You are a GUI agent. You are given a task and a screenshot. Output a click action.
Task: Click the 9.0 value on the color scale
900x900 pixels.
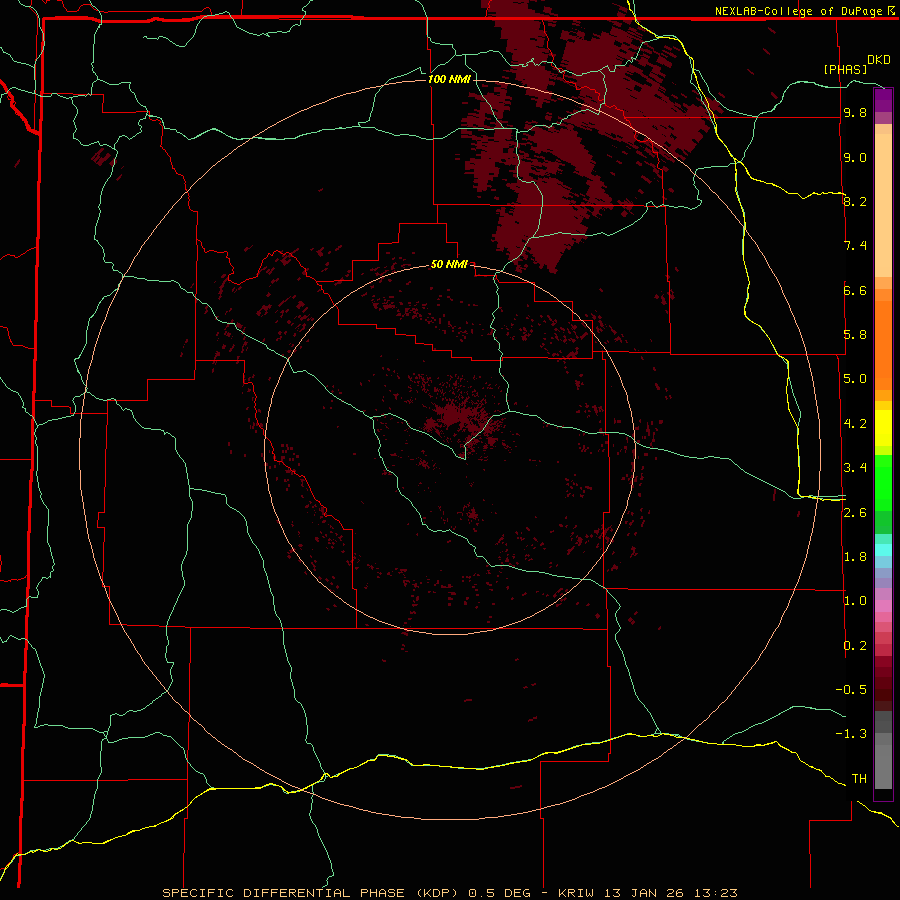(x=855, y=157)
